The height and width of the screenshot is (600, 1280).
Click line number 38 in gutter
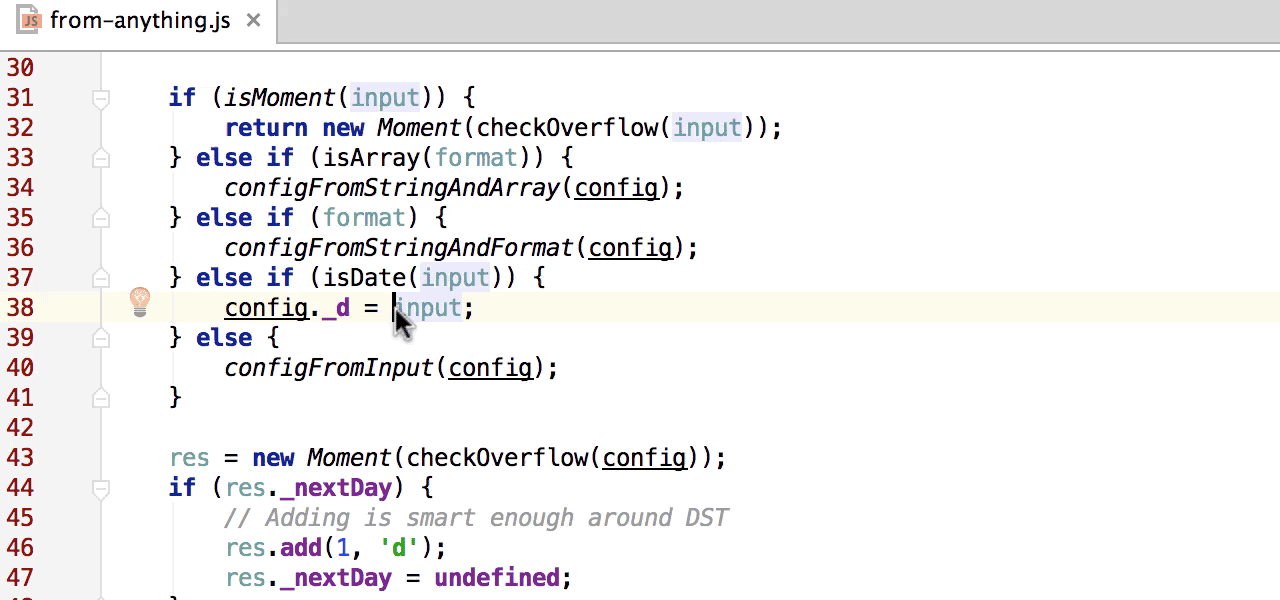coord(20,308)
